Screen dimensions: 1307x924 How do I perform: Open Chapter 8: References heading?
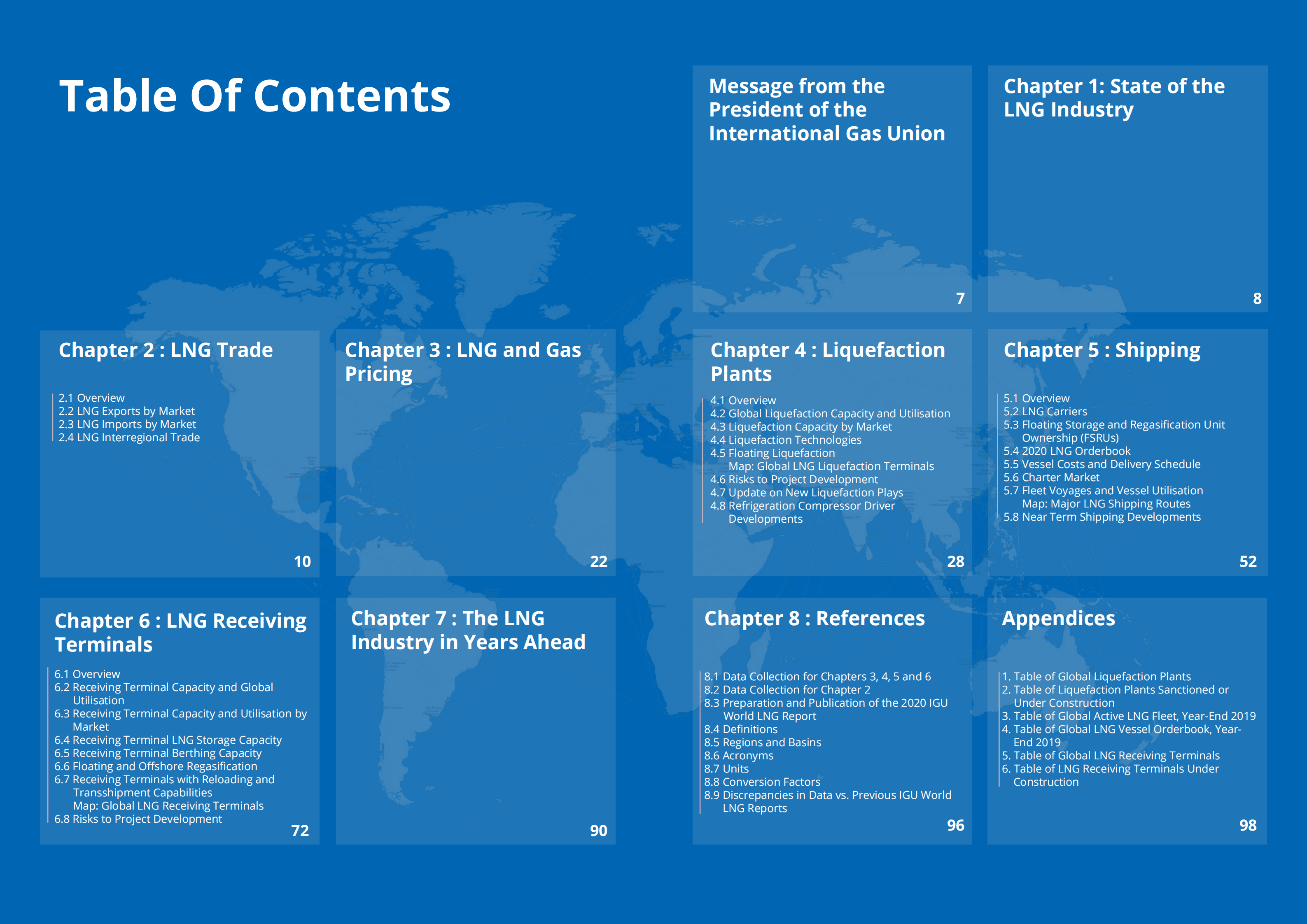point(815,619)
